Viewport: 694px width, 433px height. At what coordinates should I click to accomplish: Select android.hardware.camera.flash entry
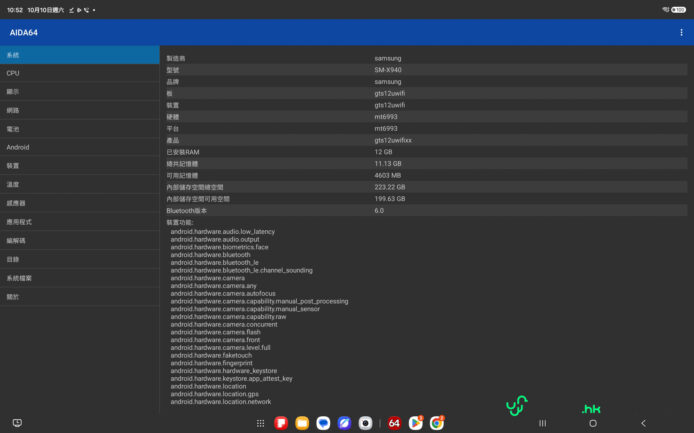coord(216,332)
